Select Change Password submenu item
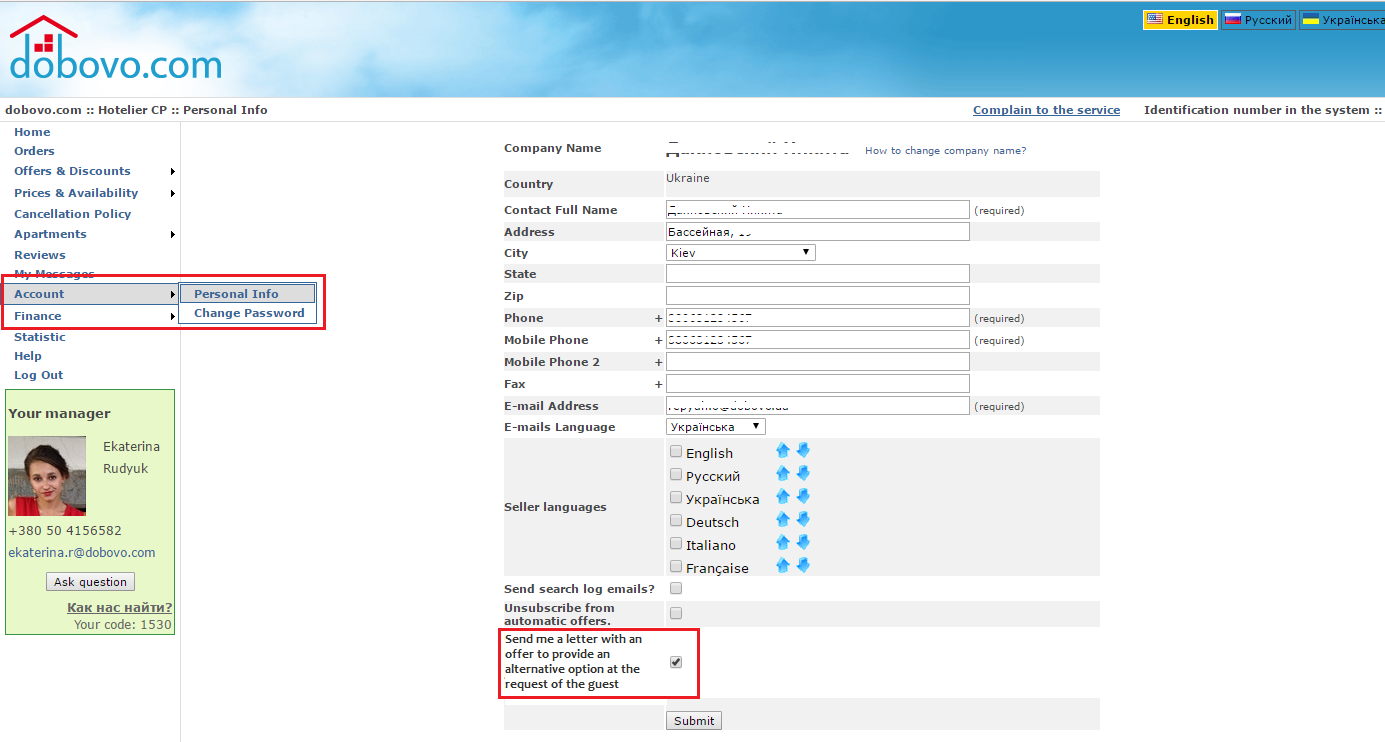Screen dimensions: 1385x742 [x=249, y=313]
